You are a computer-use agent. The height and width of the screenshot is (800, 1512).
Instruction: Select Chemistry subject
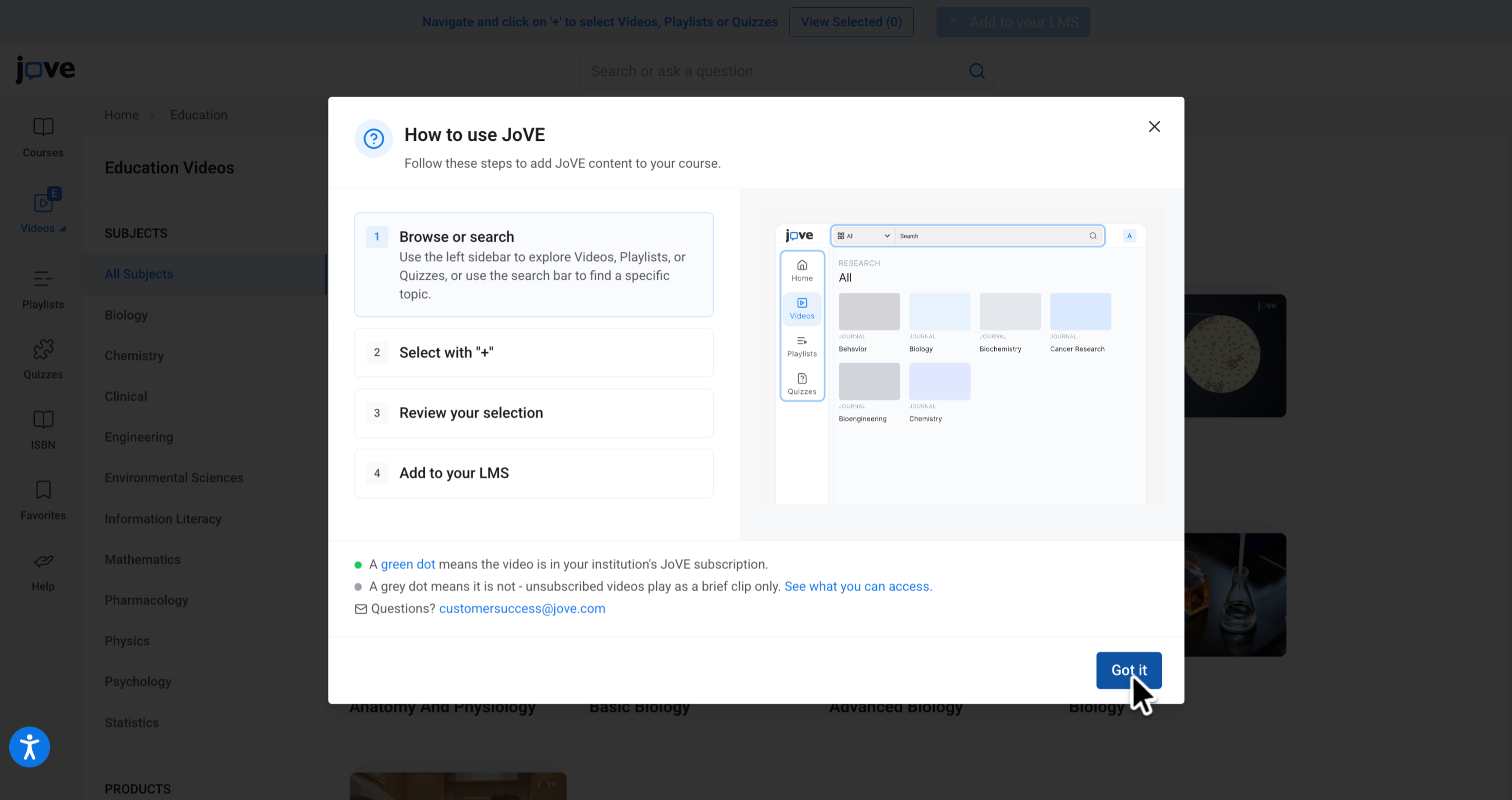[x=134, y=356]
